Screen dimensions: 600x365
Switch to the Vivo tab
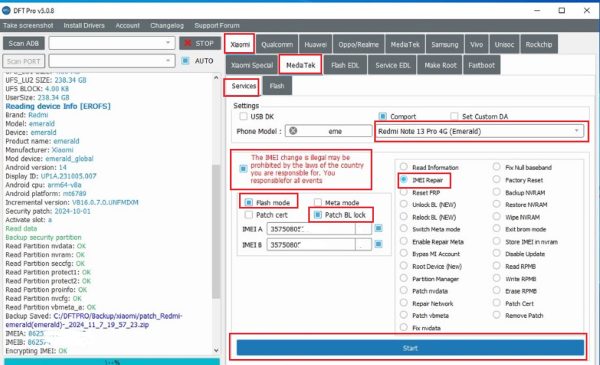point(476,44)
